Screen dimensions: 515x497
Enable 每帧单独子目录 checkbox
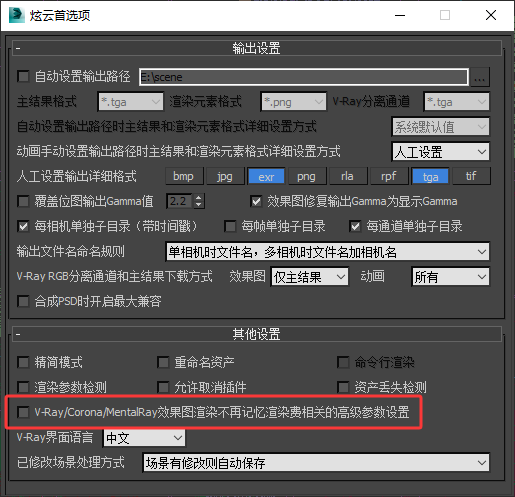click(x=230, y=227)
